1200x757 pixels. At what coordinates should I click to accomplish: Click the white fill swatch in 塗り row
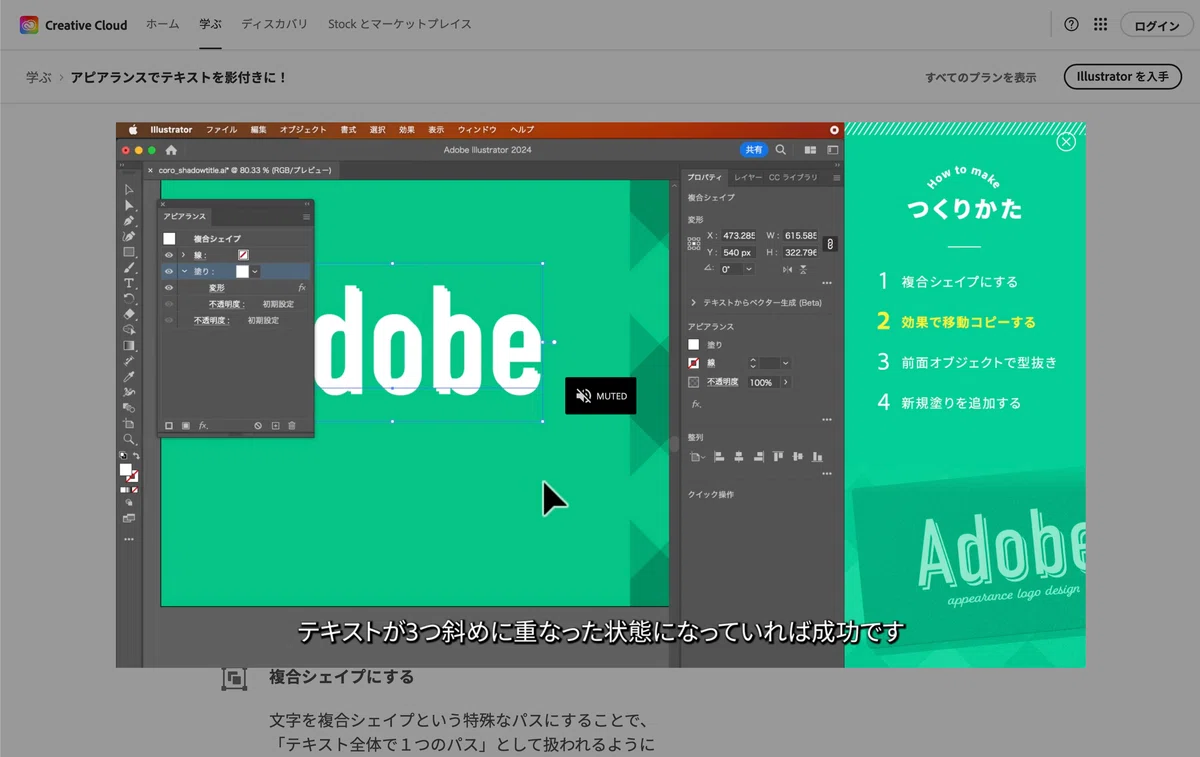[242, 271]
